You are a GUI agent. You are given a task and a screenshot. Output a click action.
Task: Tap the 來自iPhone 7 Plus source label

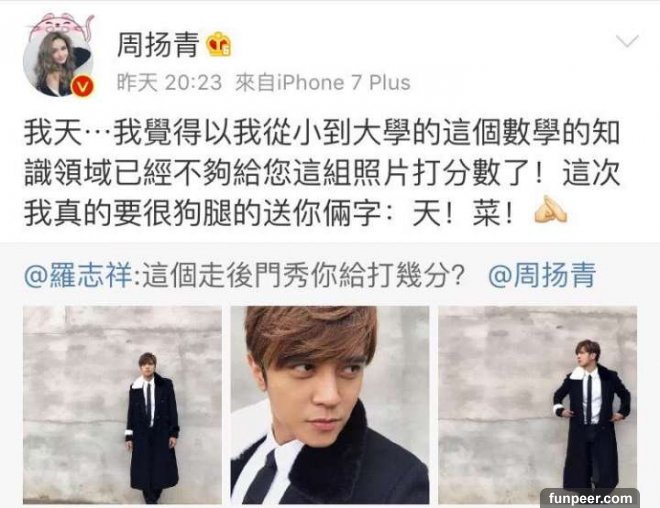pyautogui.click(x=322, y=82)
